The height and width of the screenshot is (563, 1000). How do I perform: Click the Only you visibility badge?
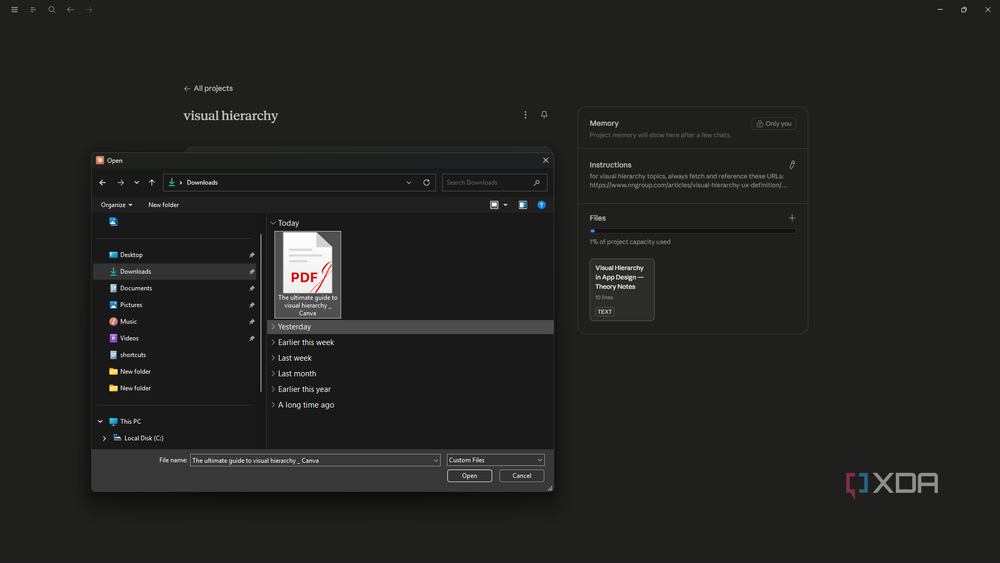click(774, 124)
